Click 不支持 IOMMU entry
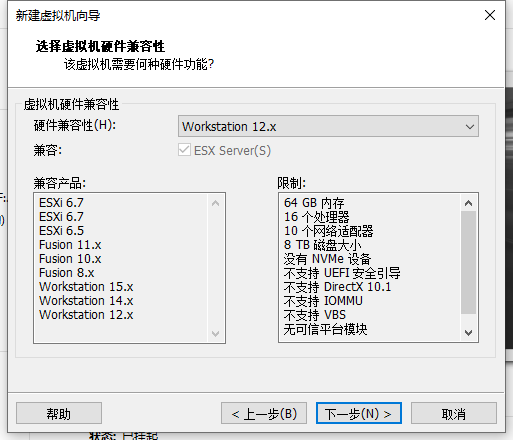The image size is (513, 440). (323, 301)
